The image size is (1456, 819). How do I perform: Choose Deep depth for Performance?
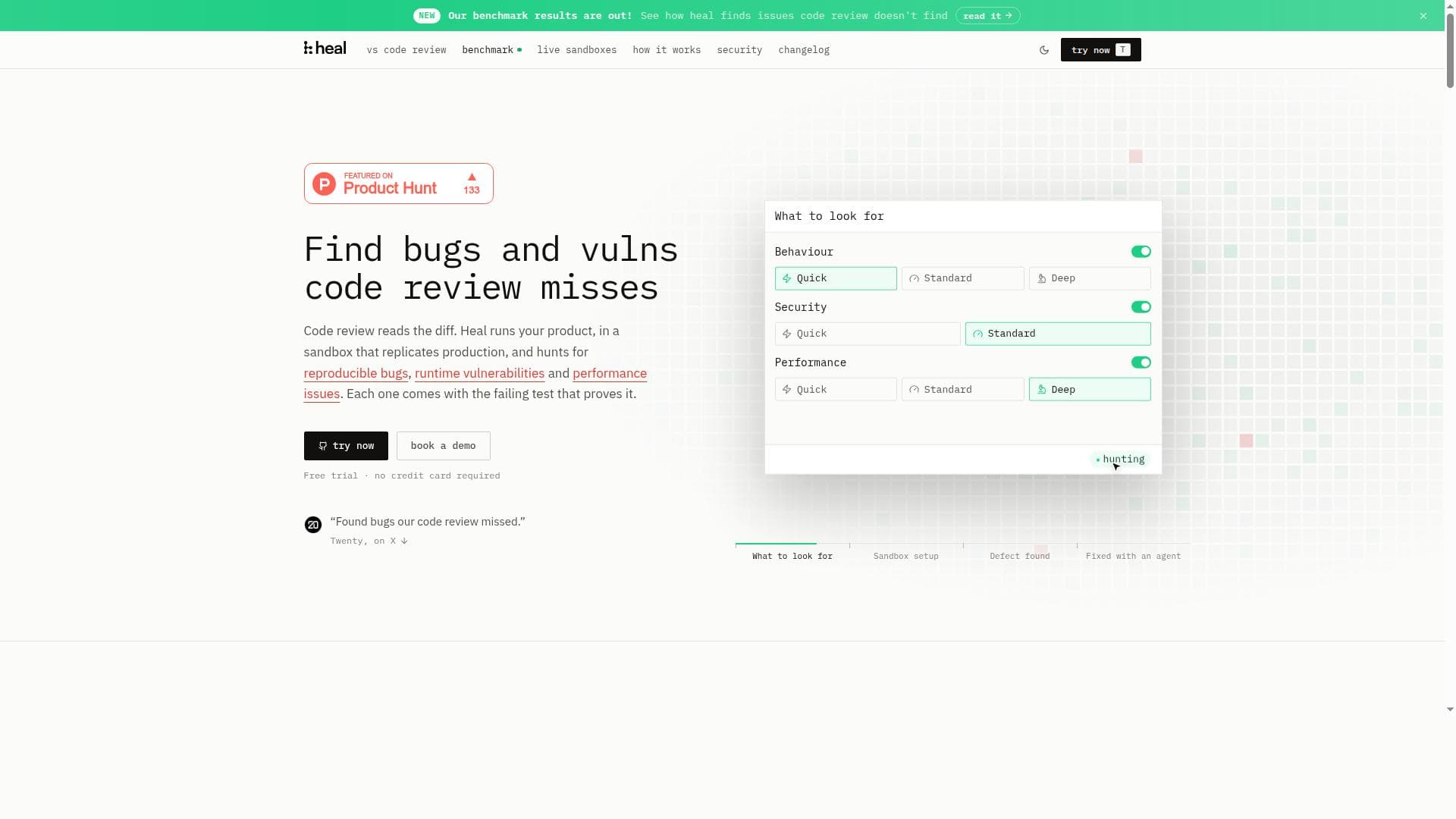tap(1090, 389)
